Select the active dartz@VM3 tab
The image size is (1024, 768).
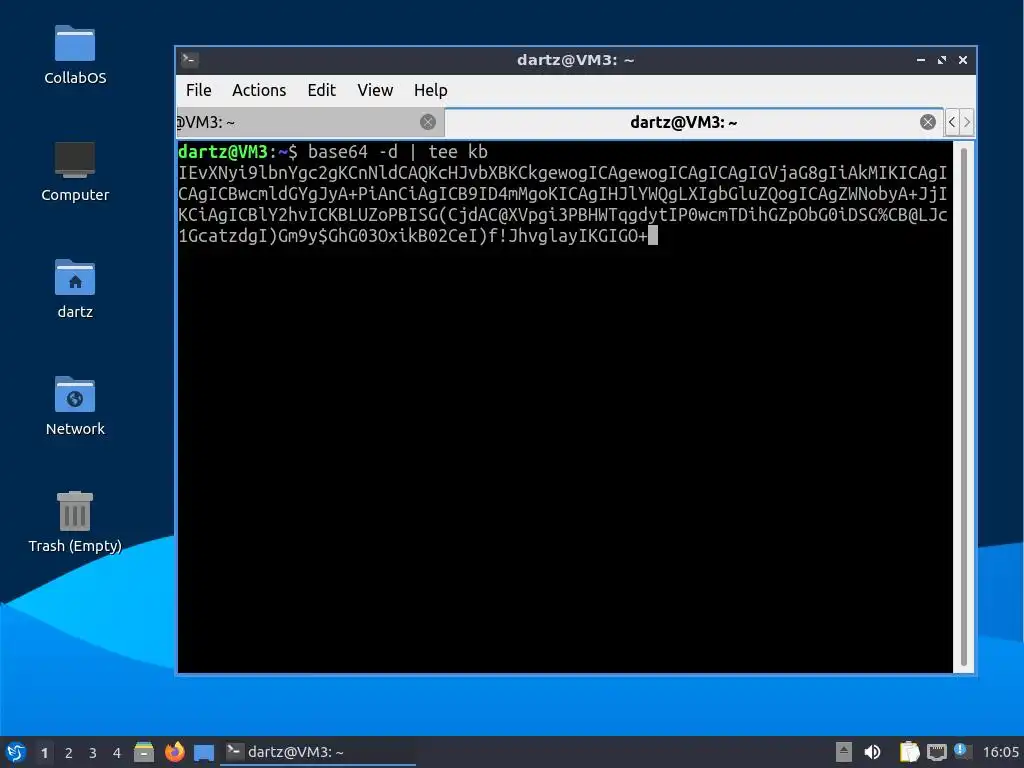click(693, 122)
